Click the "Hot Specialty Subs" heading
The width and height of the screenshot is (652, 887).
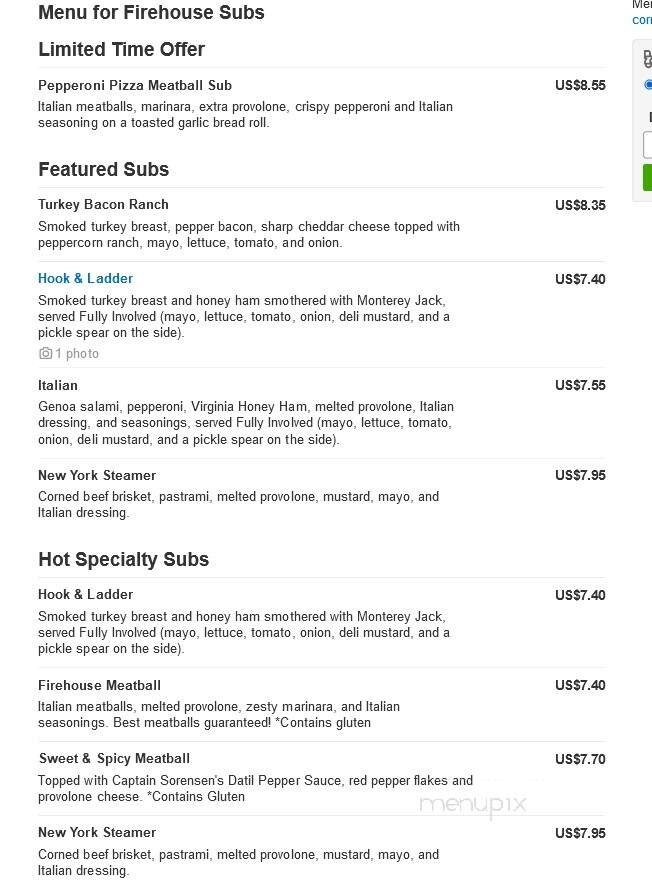tap(123, 559)
